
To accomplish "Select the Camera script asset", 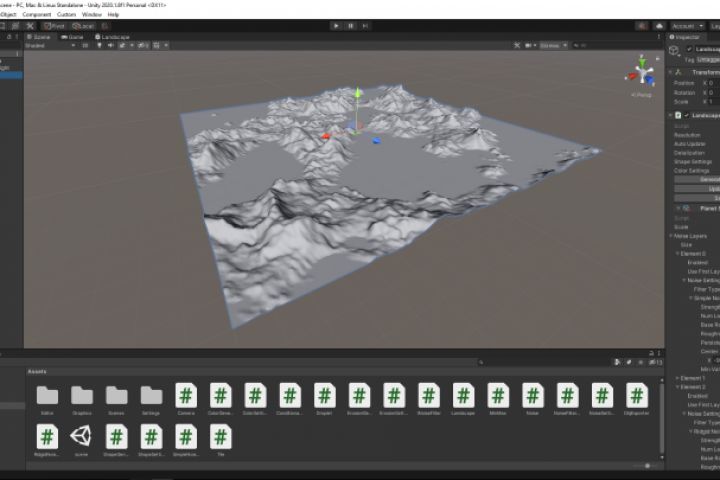I will tap(186, 399).
